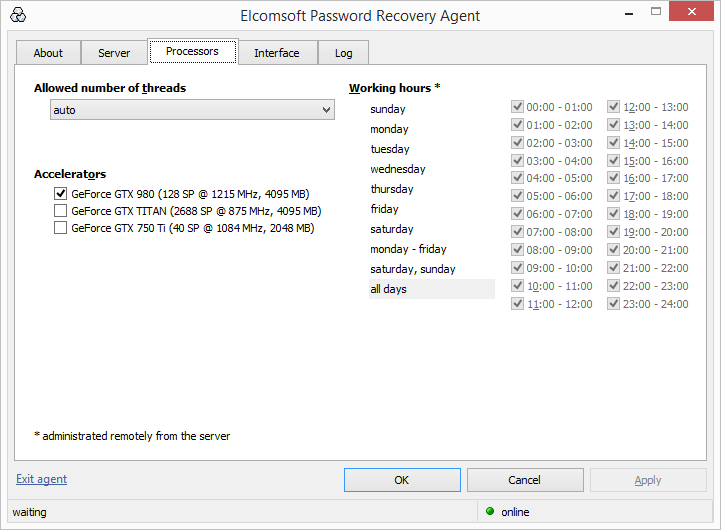Minimize the Password Recovery Agent window
This screenshot has width=721, height=530.
coord(628,14)
